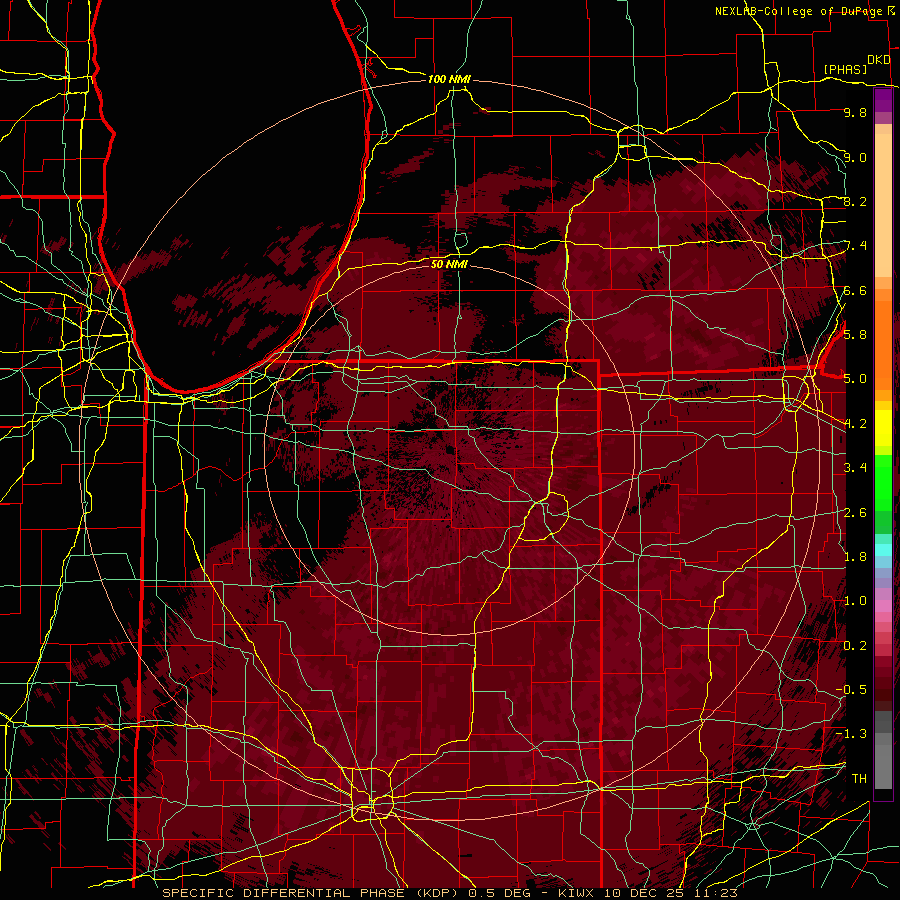Click the -1.3 value on color scale

click(x=851, y=734)
